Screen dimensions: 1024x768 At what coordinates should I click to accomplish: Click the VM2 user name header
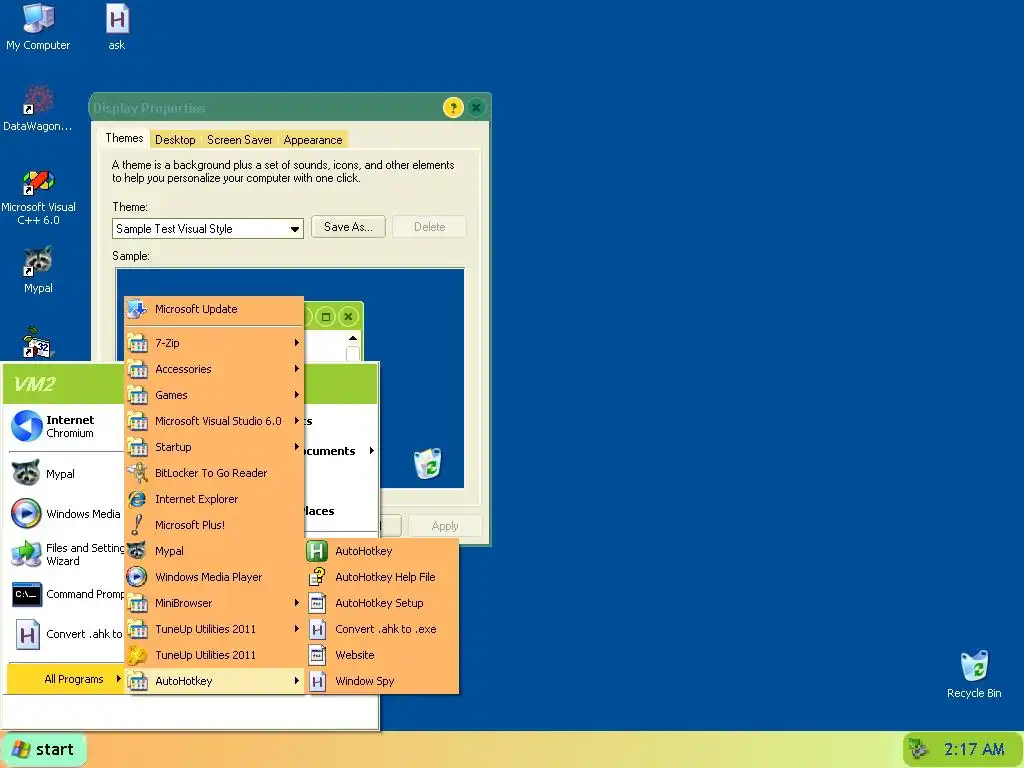click(35, 384)
